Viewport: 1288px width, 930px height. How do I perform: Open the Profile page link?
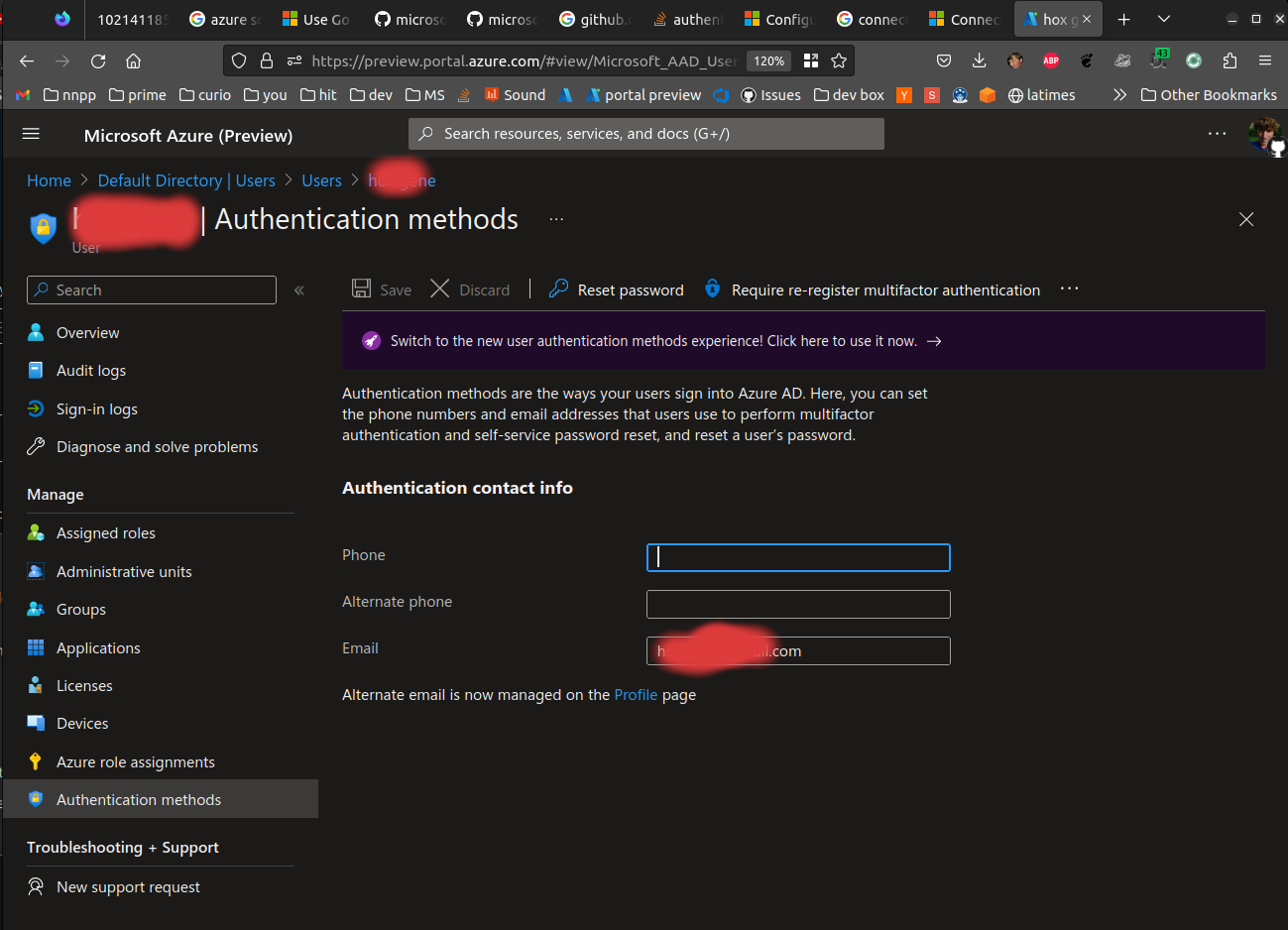click(636, 694)
